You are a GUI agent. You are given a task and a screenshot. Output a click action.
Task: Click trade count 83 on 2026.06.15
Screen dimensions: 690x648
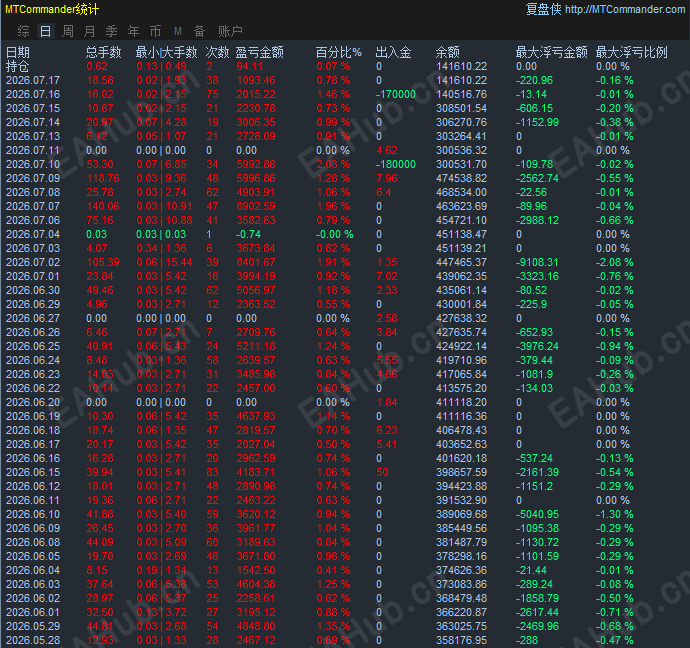click(212, 472)
